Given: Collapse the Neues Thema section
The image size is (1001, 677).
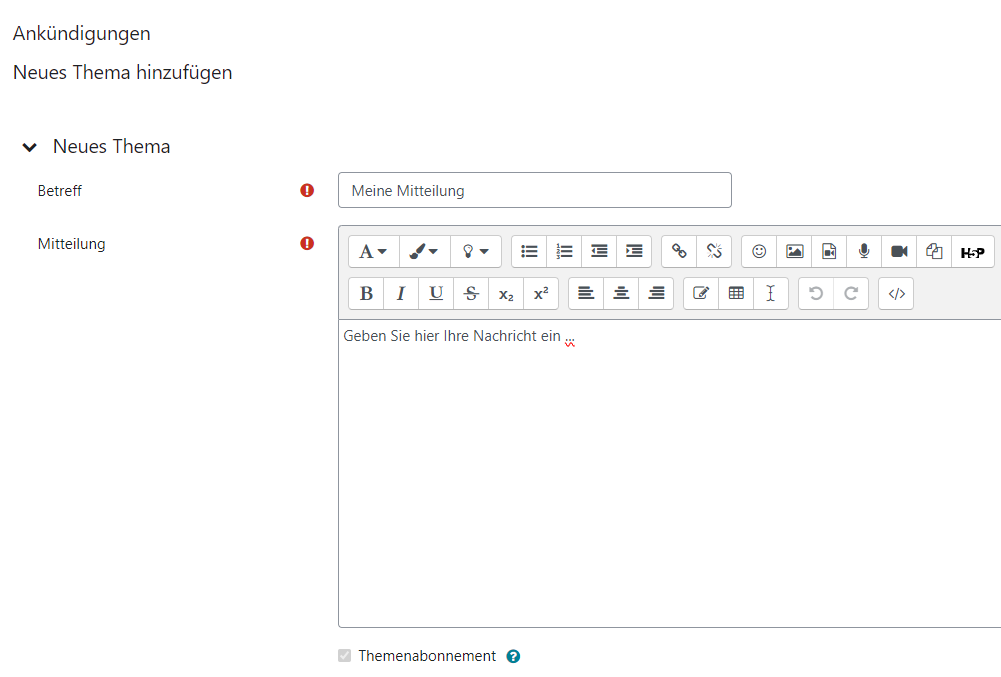Looking at the screenshot, I should (30, 147).
